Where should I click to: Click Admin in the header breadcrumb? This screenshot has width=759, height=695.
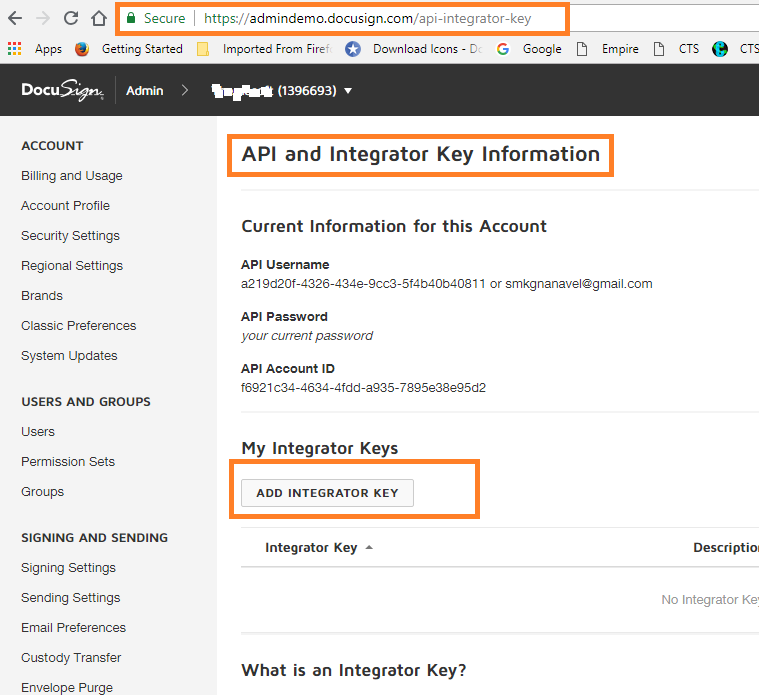(x=144, y=91)
